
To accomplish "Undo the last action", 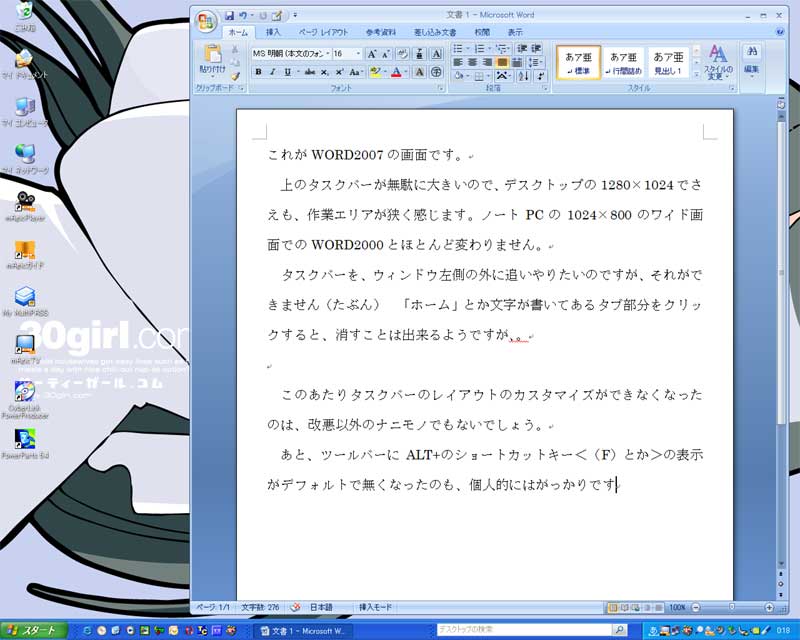I will tap(243, 16).
